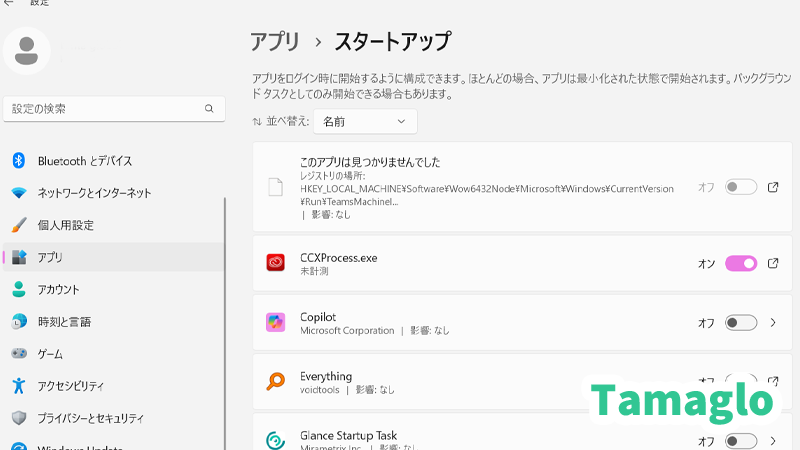This screenshot has height=450, width=800.
Task: Click the Copilot entry title
Action: tap(318, 317)
